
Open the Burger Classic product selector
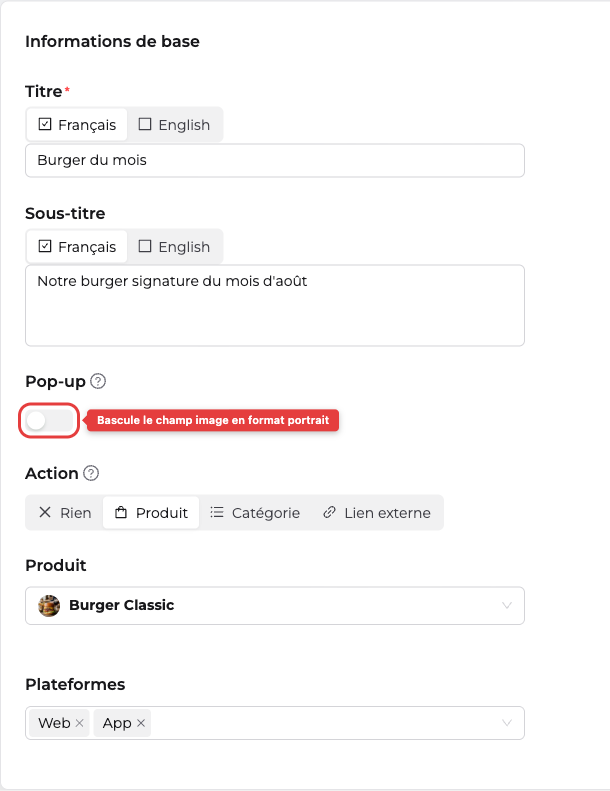(x=275, y=605)
